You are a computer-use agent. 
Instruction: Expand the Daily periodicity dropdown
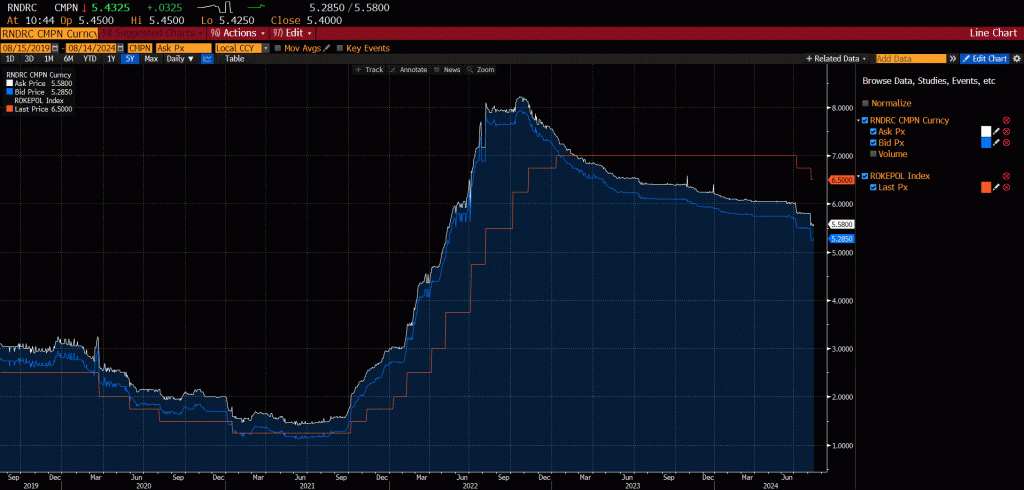[180, 59]
